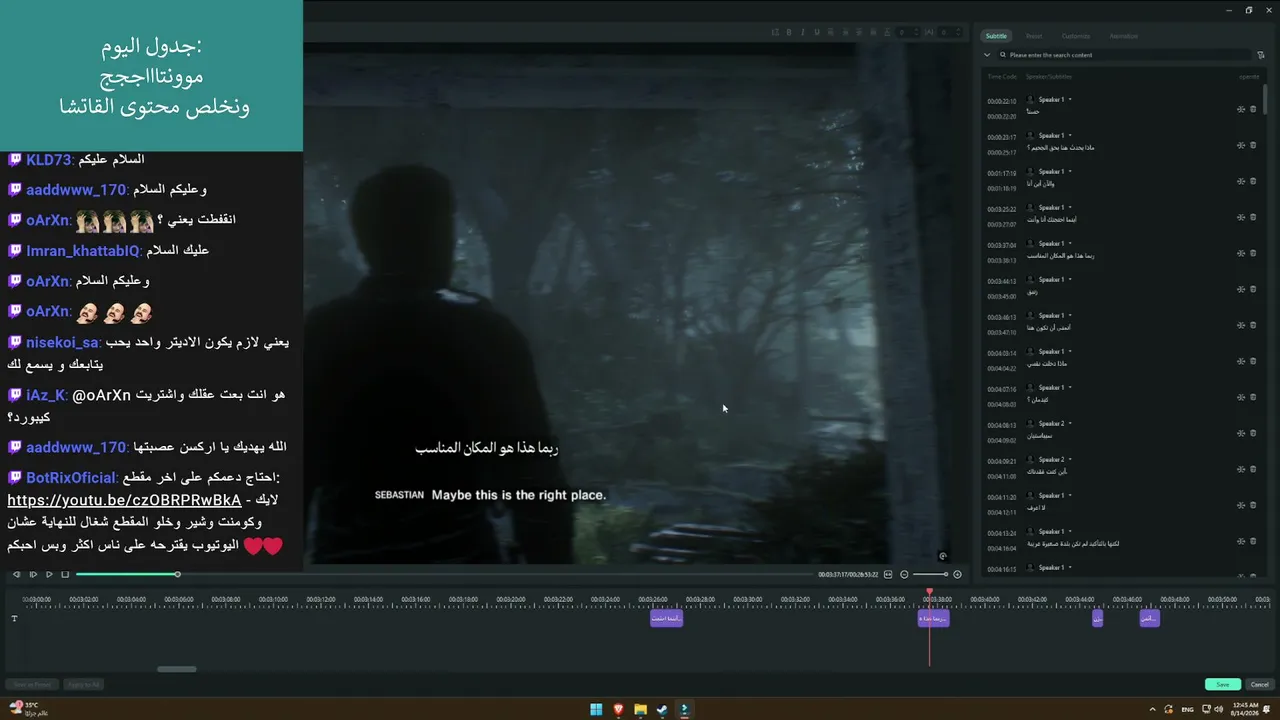The width and height of the screenshot is (1280, 720).
Task: Split the subtitle starting at 00:00:22:10
Action: [1241, 109]
